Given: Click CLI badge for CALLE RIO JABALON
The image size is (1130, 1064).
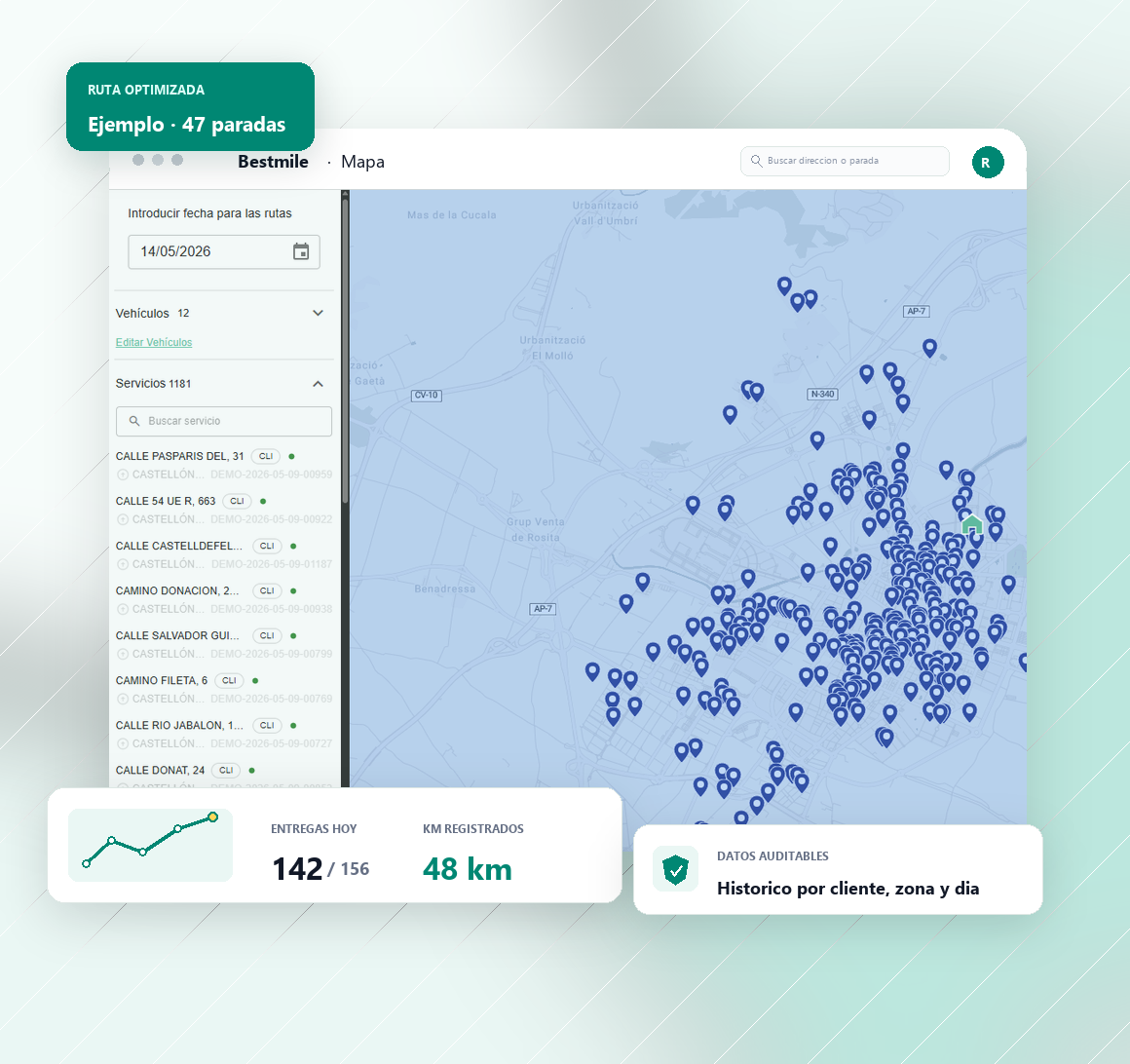Looking at the screenshot, I should point(267,725).
